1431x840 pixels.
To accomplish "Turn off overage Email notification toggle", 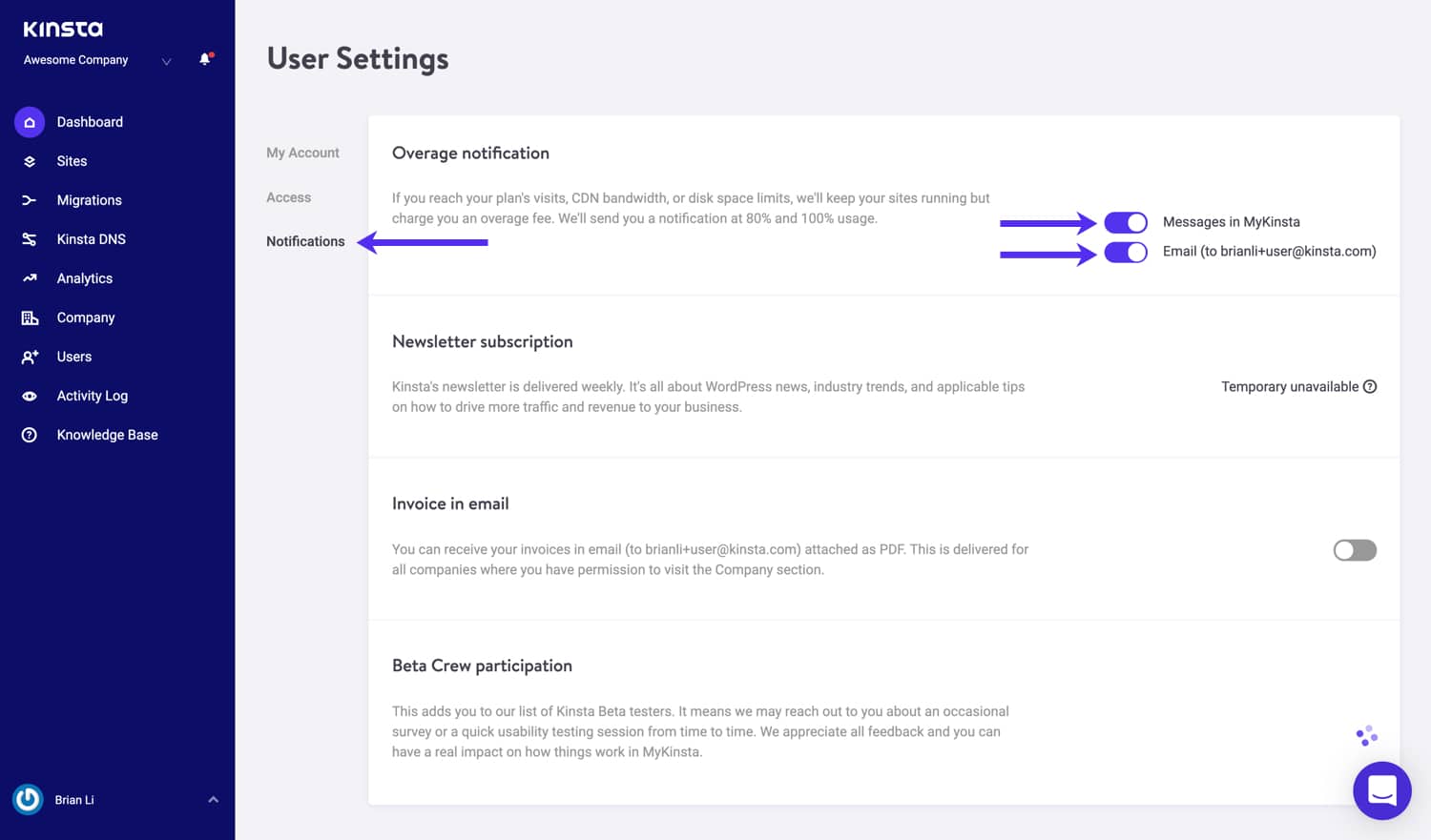I will 1126,252.
